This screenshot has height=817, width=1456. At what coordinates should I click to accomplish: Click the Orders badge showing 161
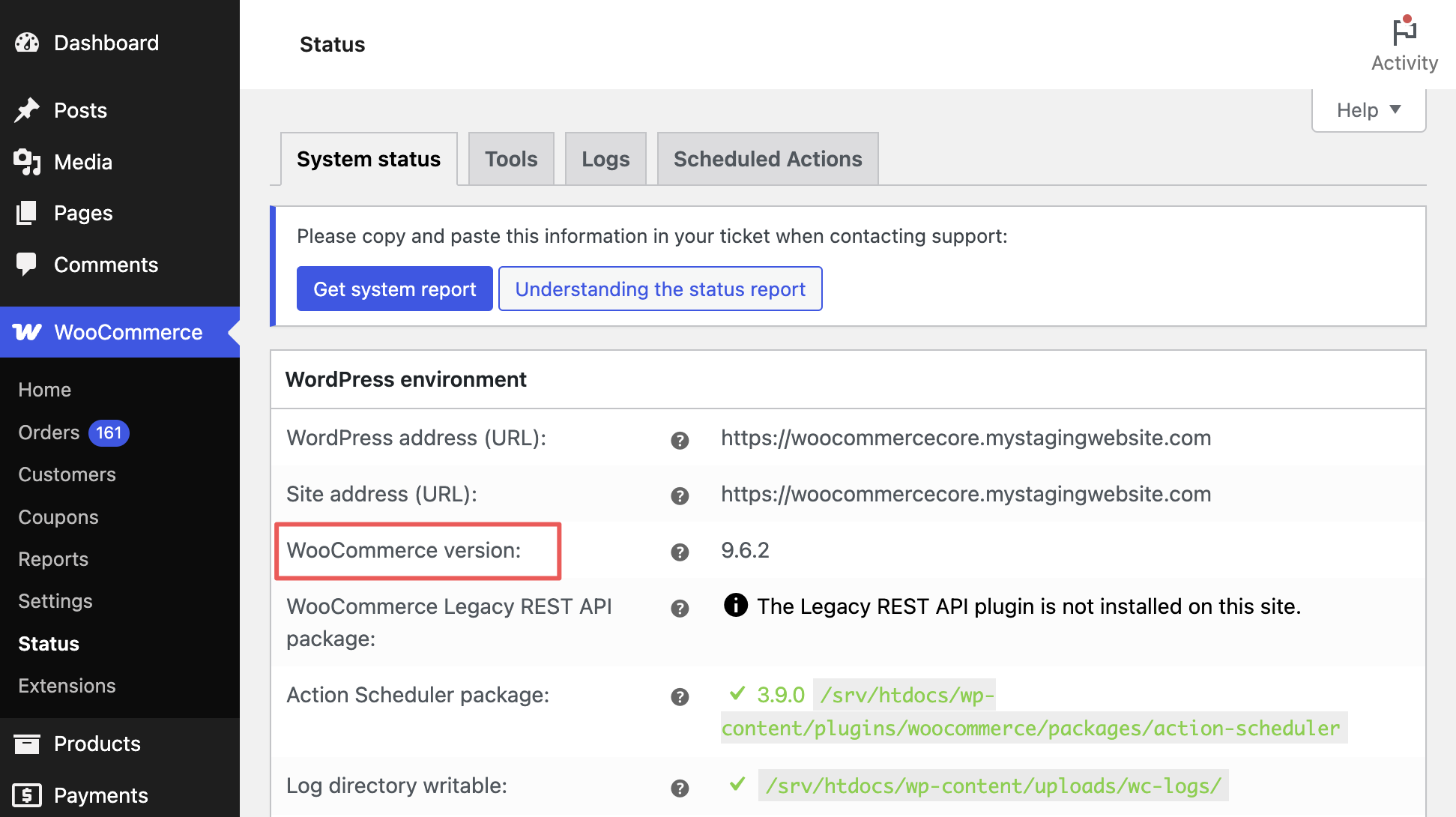109,432
